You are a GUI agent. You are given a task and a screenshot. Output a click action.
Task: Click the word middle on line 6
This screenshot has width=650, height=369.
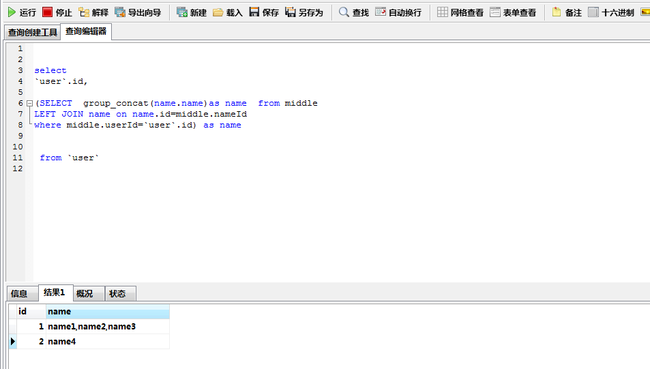tap(301, 103)
